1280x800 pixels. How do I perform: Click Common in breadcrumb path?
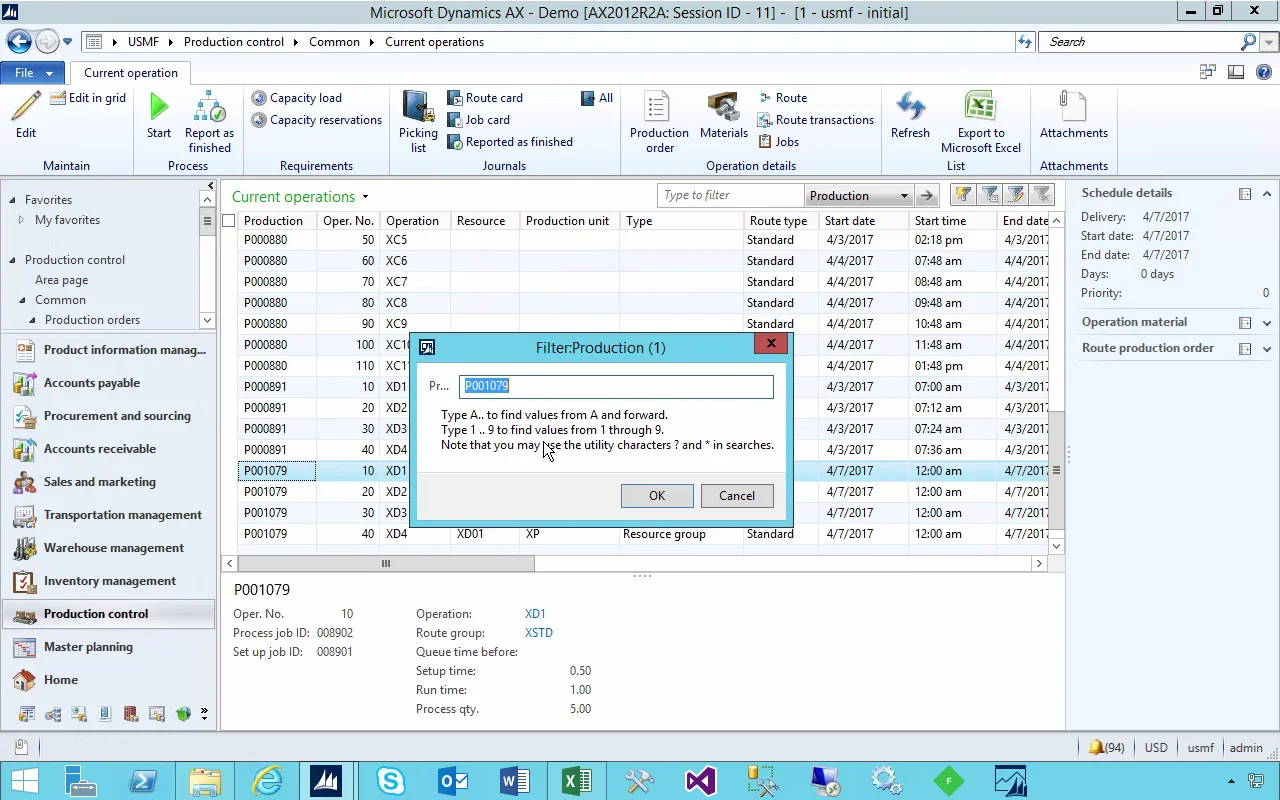point(334,42)
